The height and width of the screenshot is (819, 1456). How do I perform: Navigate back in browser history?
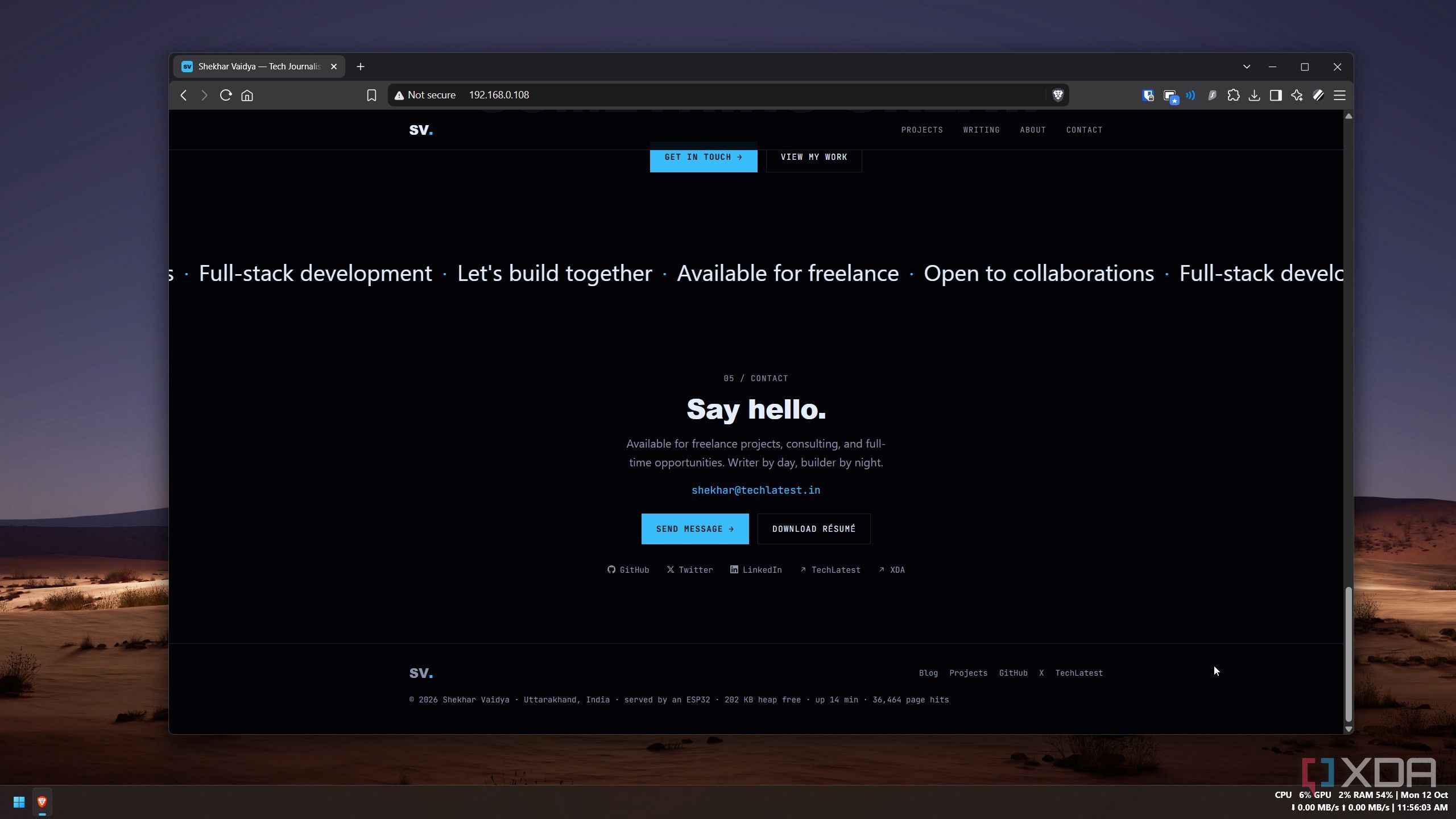183,95
